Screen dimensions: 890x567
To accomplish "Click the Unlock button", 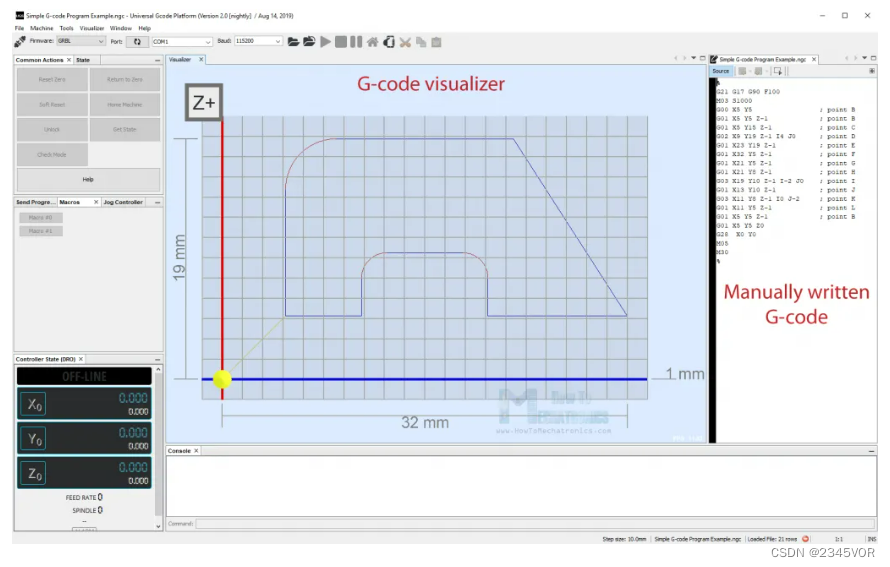I will [52, 129].
